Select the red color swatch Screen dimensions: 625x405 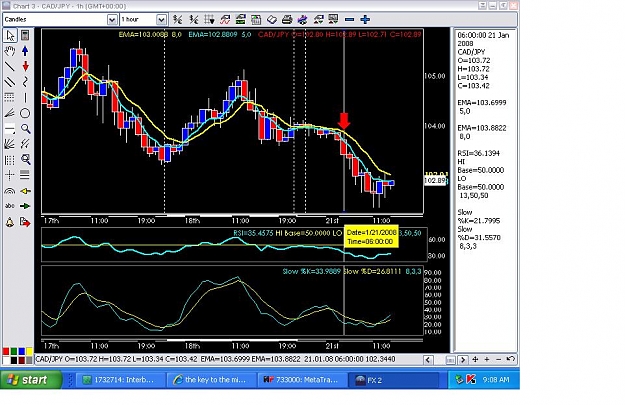6,351
